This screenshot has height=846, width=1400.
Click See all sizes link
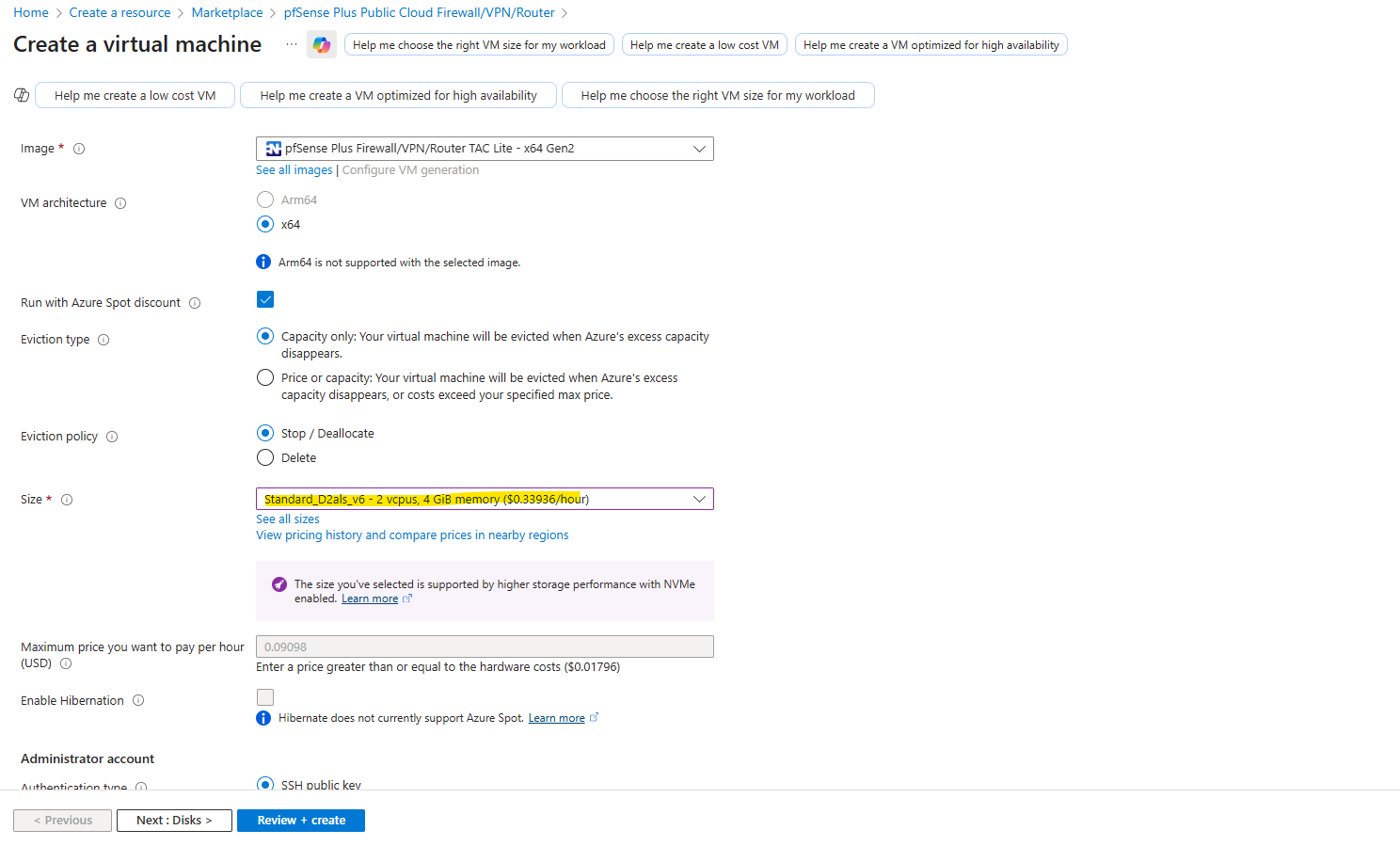[288, 519]
